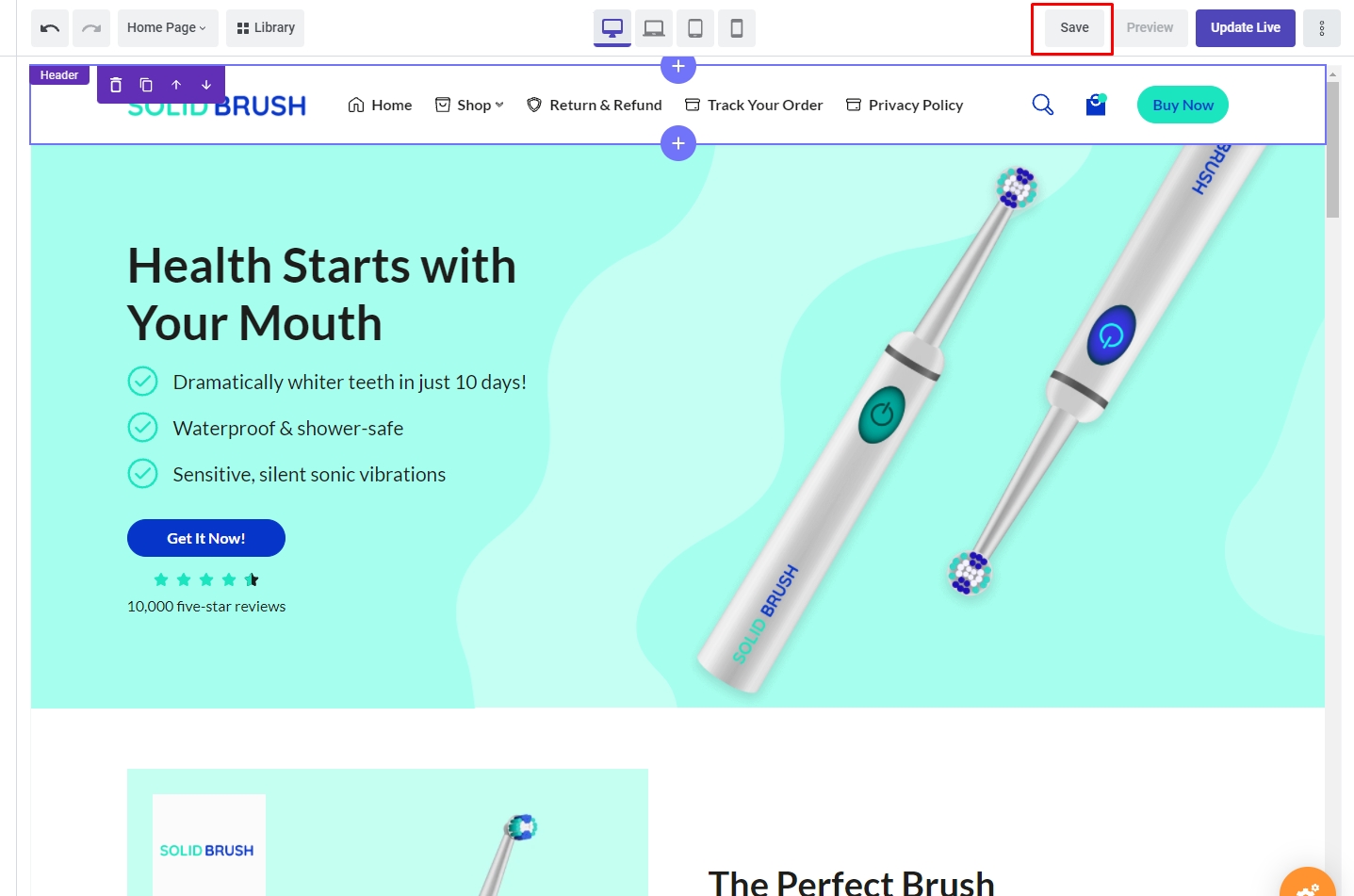
Task: Open the Library panel
Action: (265, 28)
